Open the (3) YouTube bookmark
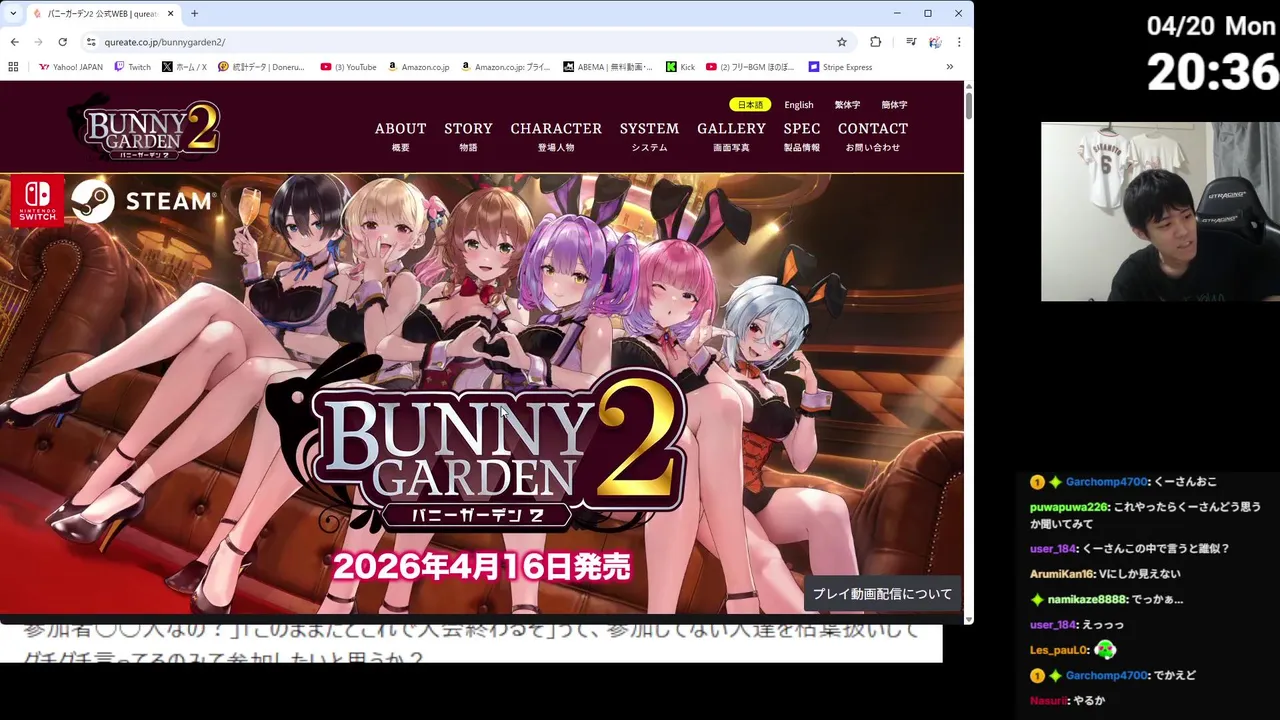 coord(348,67)
